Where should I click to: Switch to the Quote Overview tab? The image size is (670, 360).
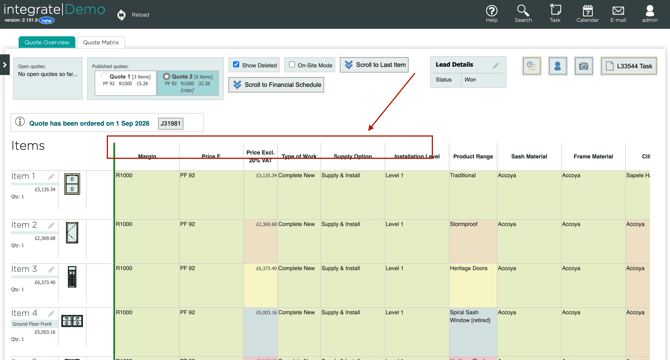pos(47,42)
